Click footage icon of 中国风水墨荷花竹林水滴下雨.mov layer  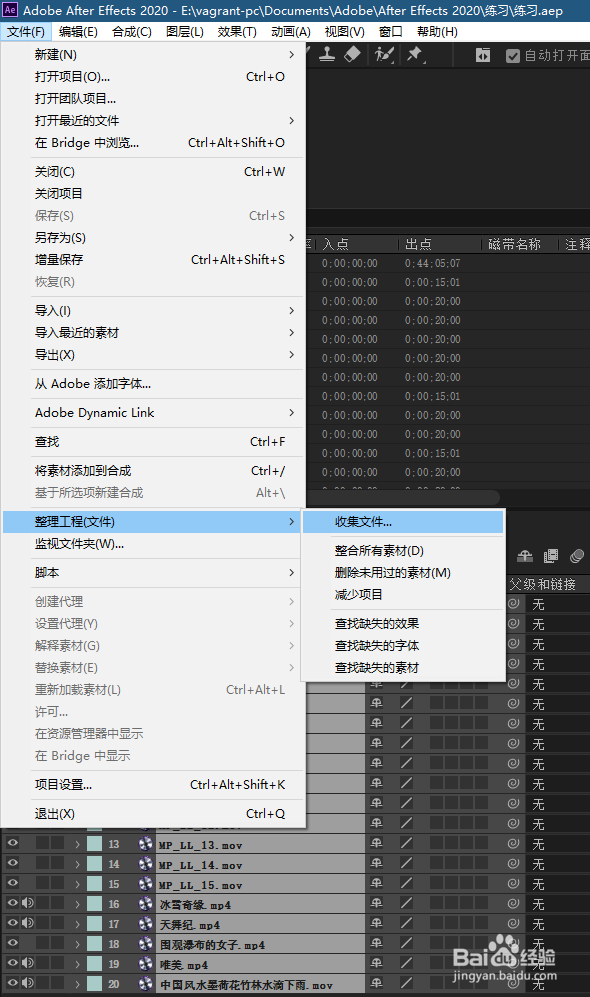(x=146, y=984)
